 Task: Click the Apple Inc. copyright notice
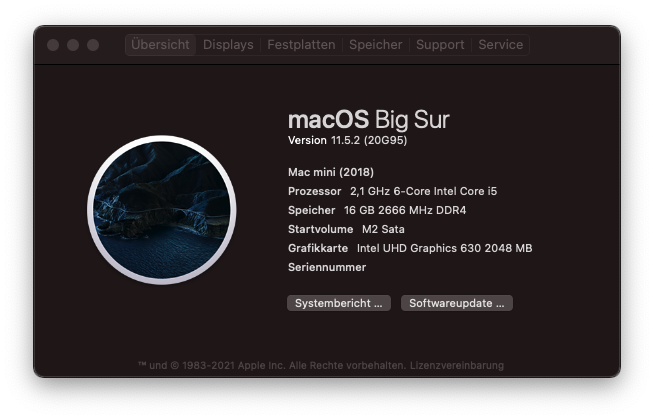[x=272, y=366]
